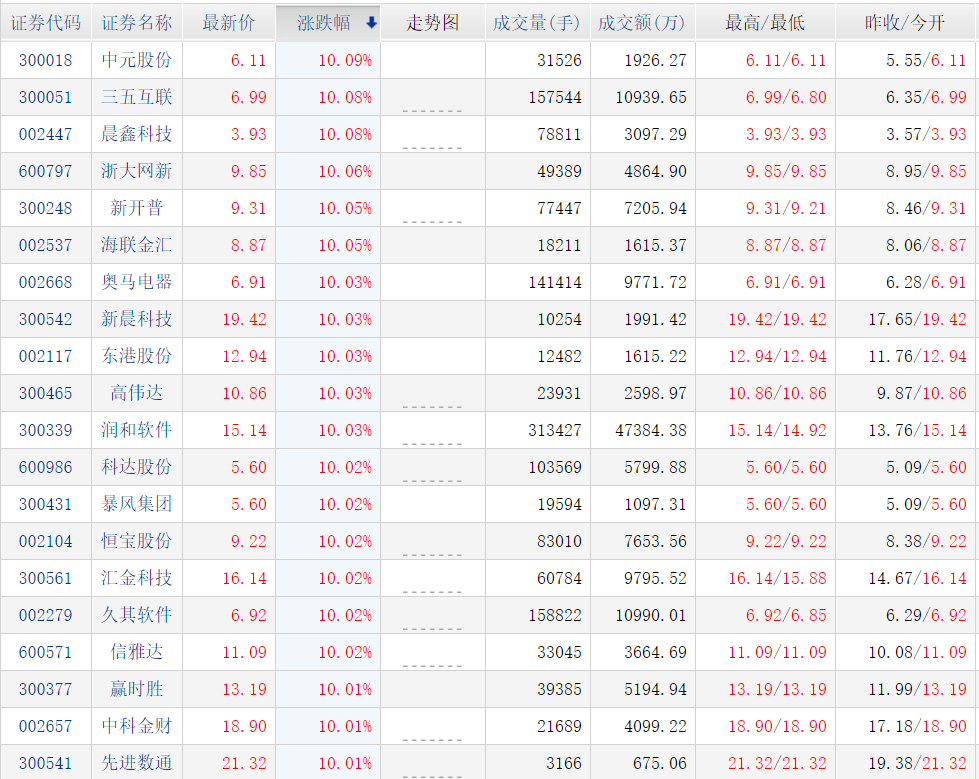Select stock name 暴风集团
The width and height of the screenshot is (979, 779).
coord(137,504)
